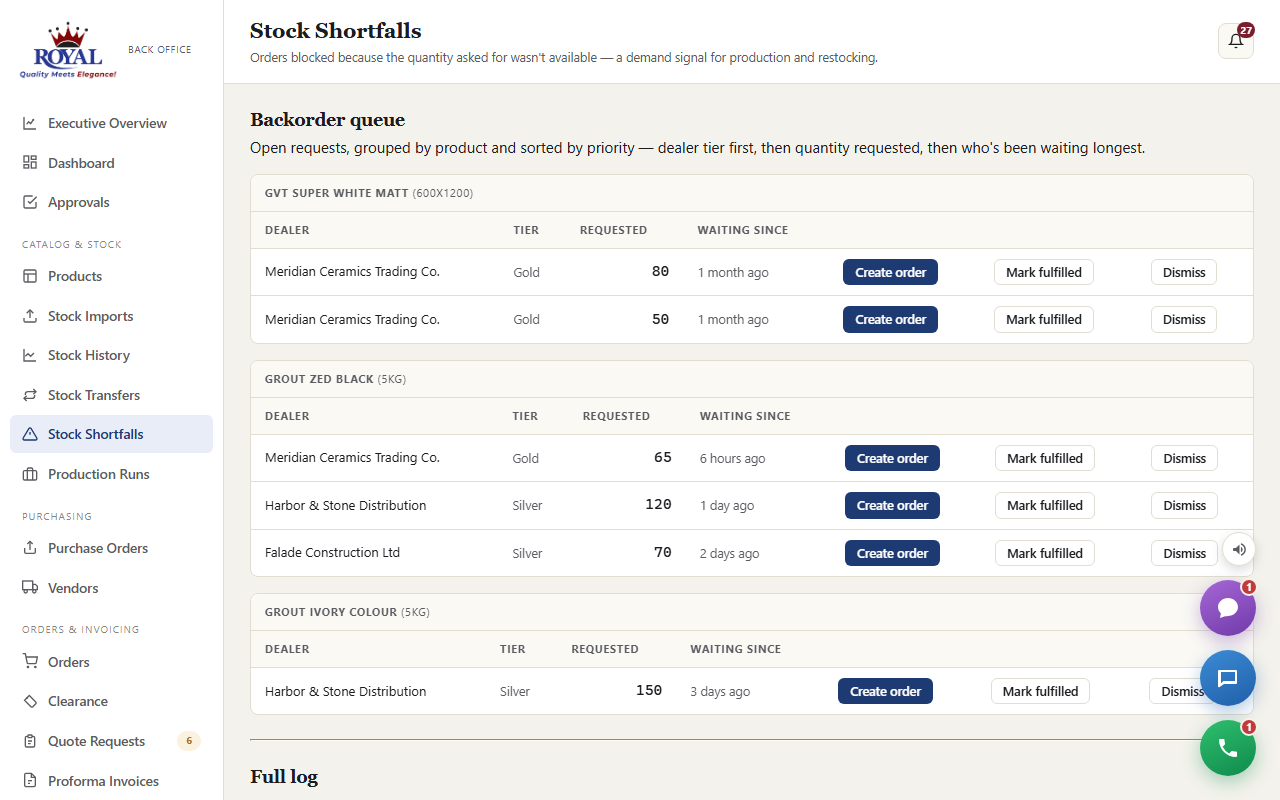Click the Dashboard grid icon
Screen dimensions: 1280x800
(30, 163)
